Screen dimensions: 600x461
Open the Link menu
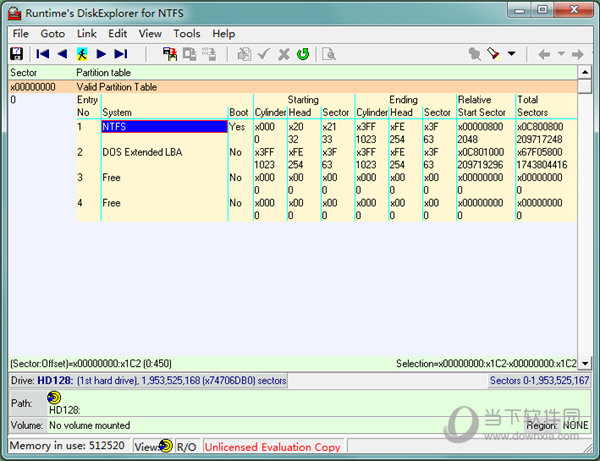point(87,34)
